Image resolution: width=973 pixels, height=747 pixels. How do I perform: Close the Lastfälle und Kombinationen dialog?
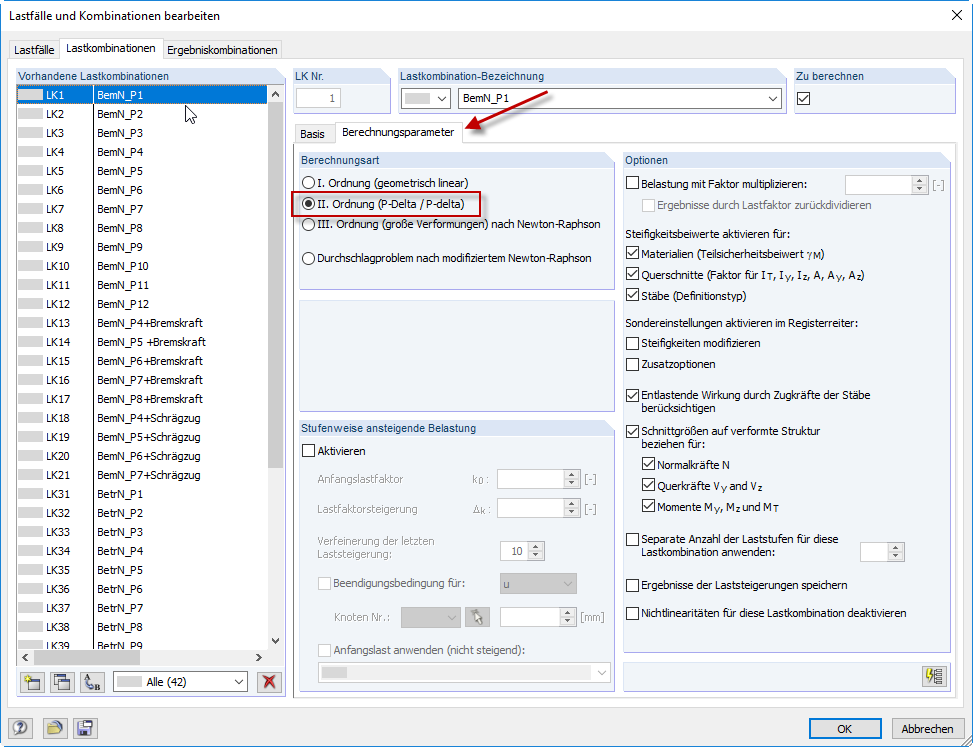[x=957, y=16]
